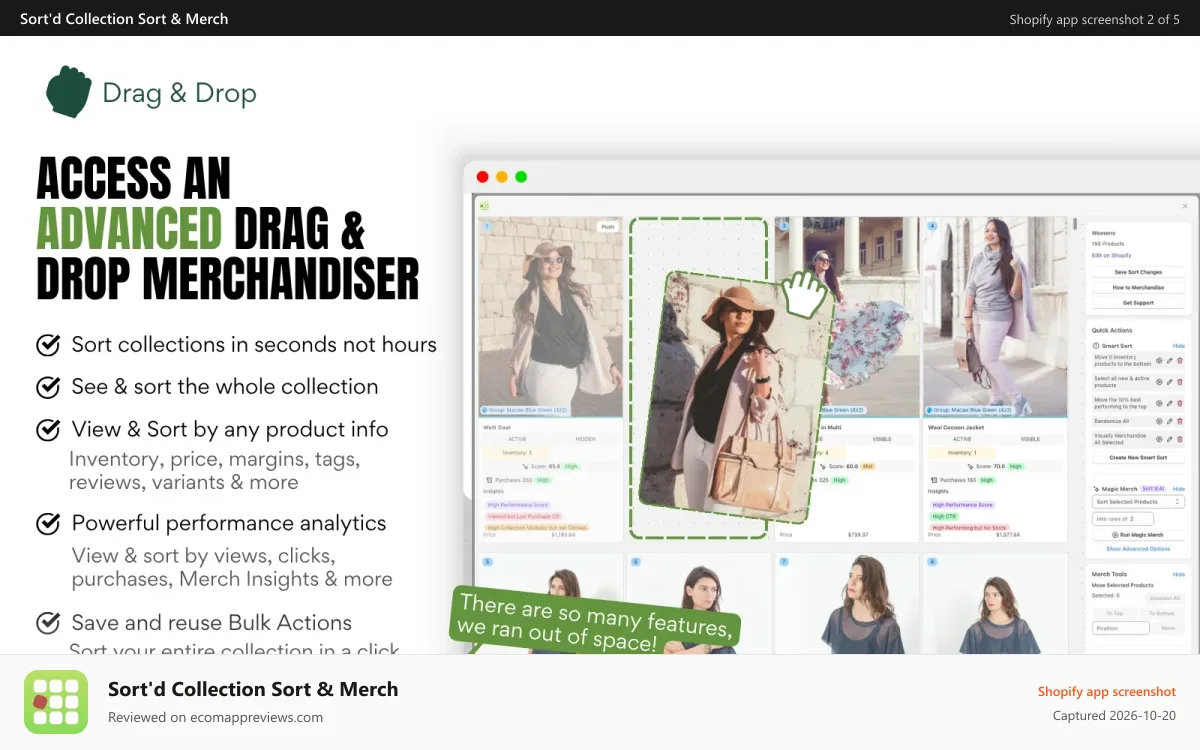
Task: Click the Move button beside Position
Action: 1168,628
